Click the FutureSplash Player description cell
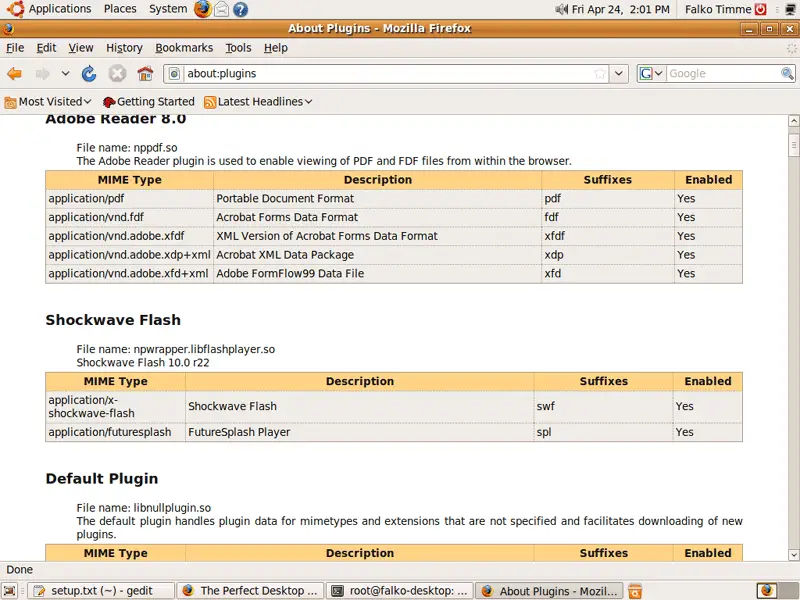Image resolution: width=800 pixels, height=600 pixels. click(x=360, y=432)
